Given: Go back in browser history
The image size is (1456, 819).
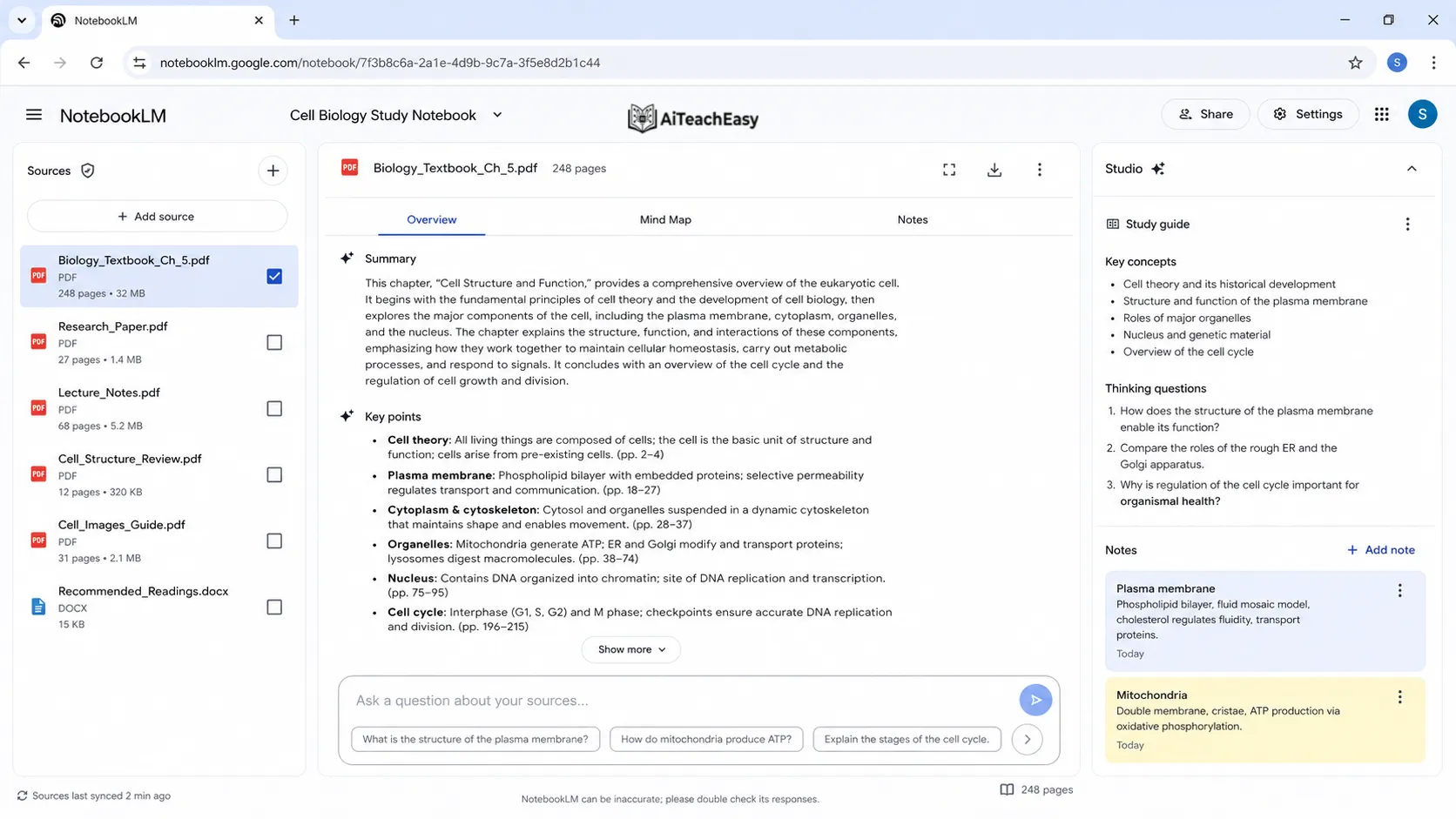Looking at the screenshot, I should [24, 63].
